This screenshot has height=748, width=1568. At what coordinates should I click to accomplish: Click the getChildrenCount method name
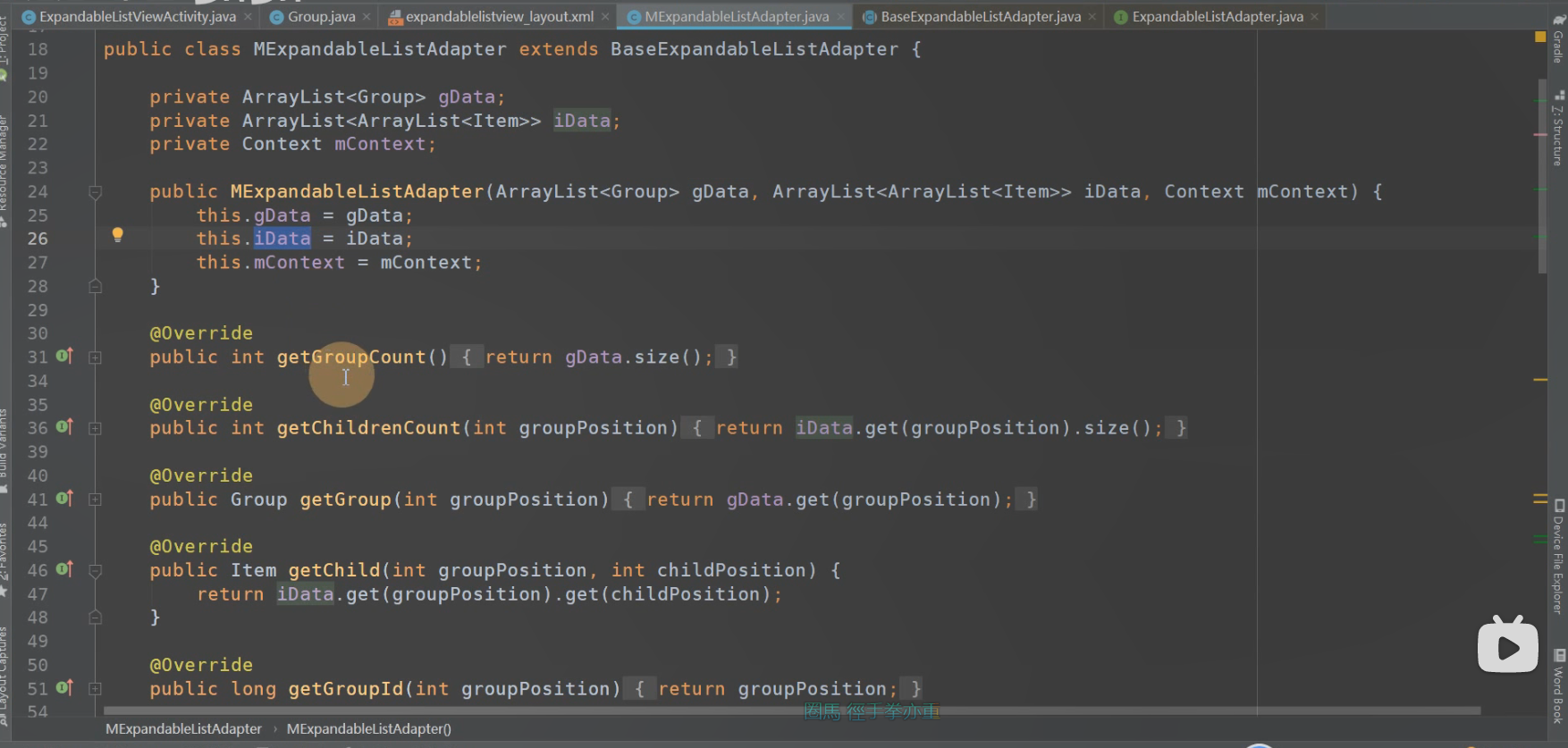[x=368, y=428]
